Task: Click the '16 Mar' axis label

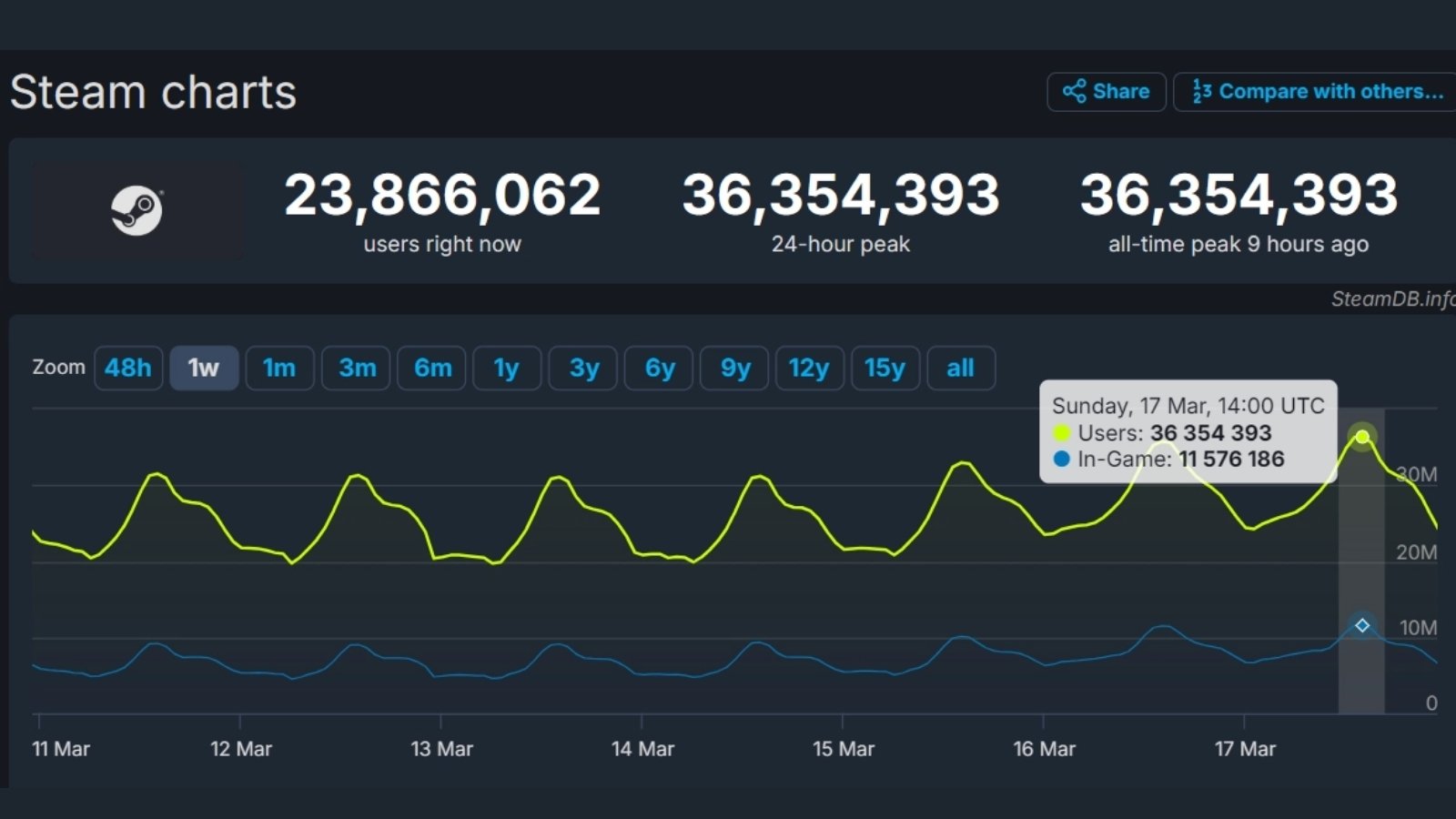Action: point(1045,749)
